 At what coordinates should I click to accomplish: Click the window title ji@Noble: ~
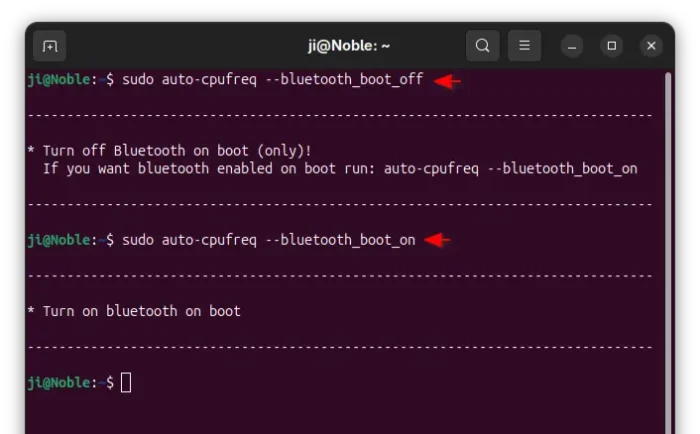(349, 46)
